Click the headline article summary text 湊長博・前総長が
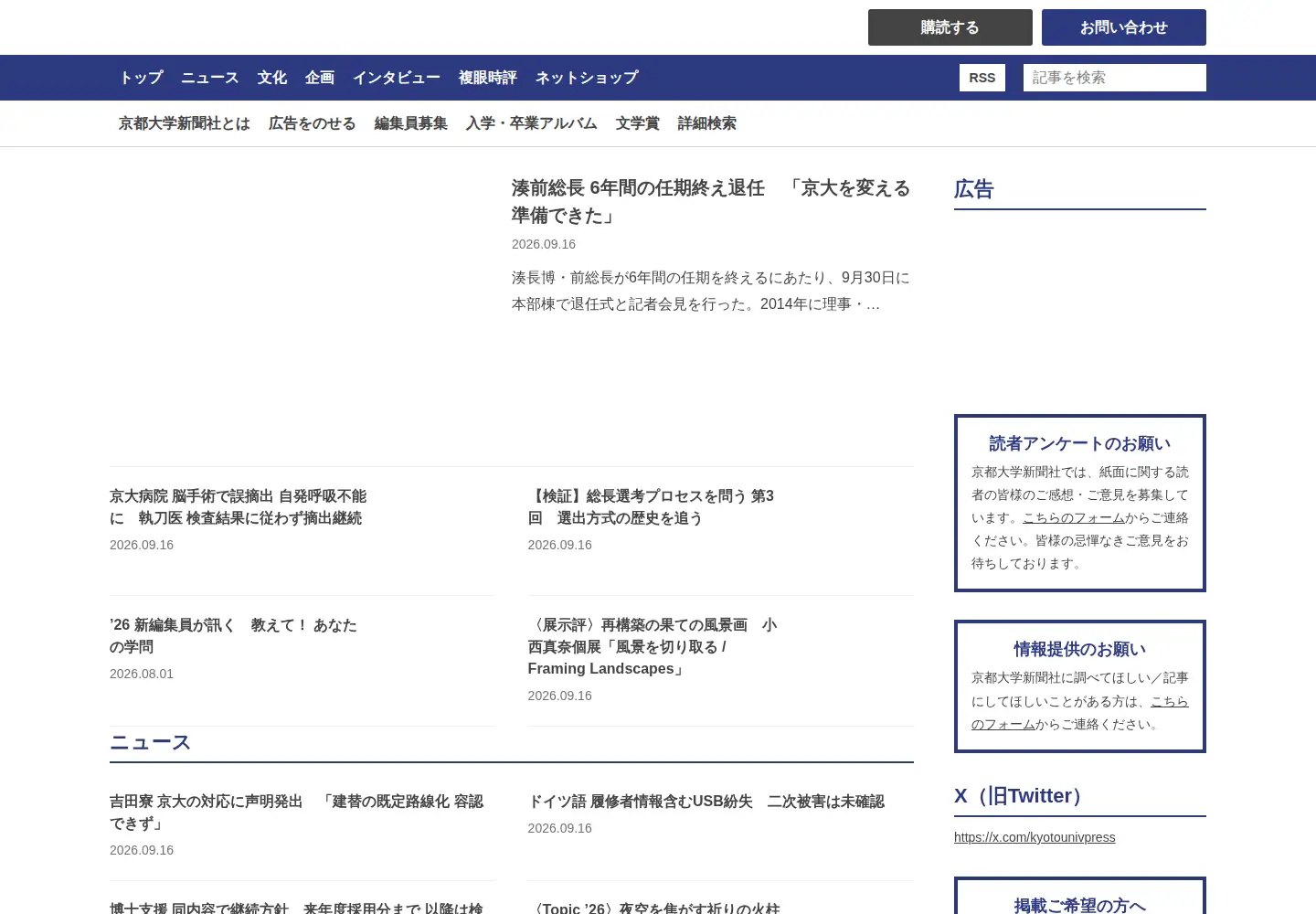This screenshot has height=914, width=1316. tap(711, 291)
